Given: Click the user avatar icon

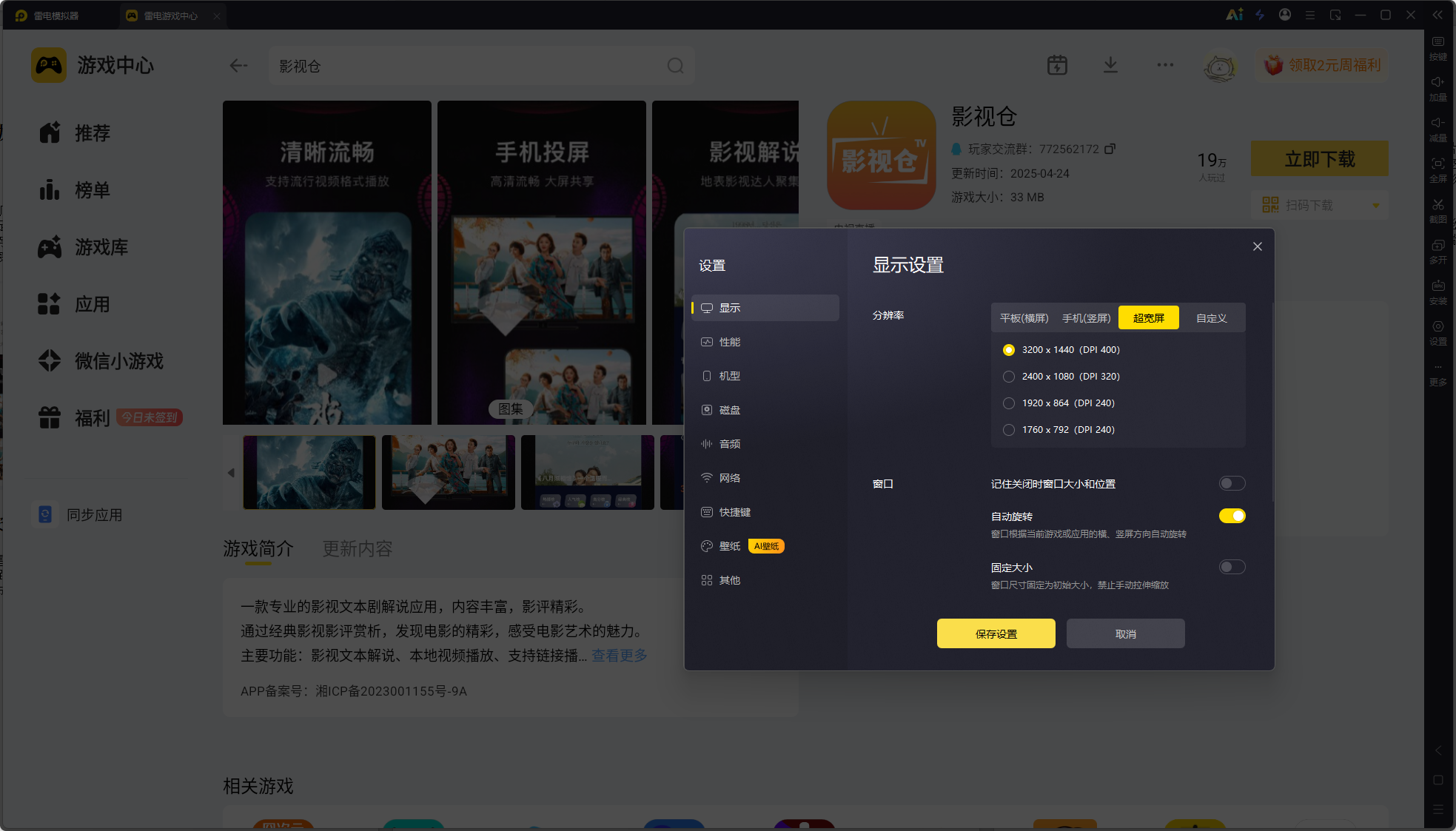Looking at the screenshot, I should [x=1220, y=67].
